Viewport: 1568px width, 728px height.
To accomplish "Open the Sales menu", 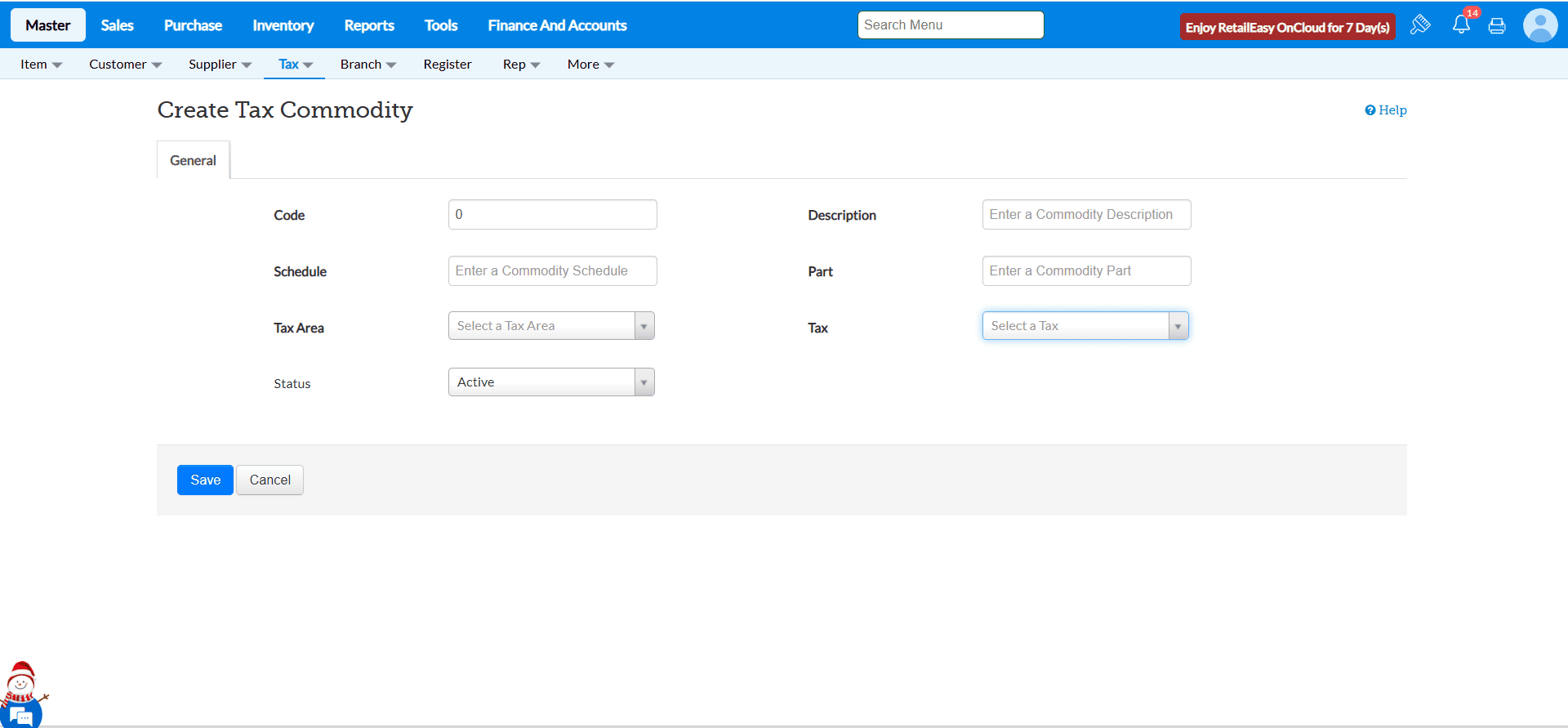I will tap(118, 25).
